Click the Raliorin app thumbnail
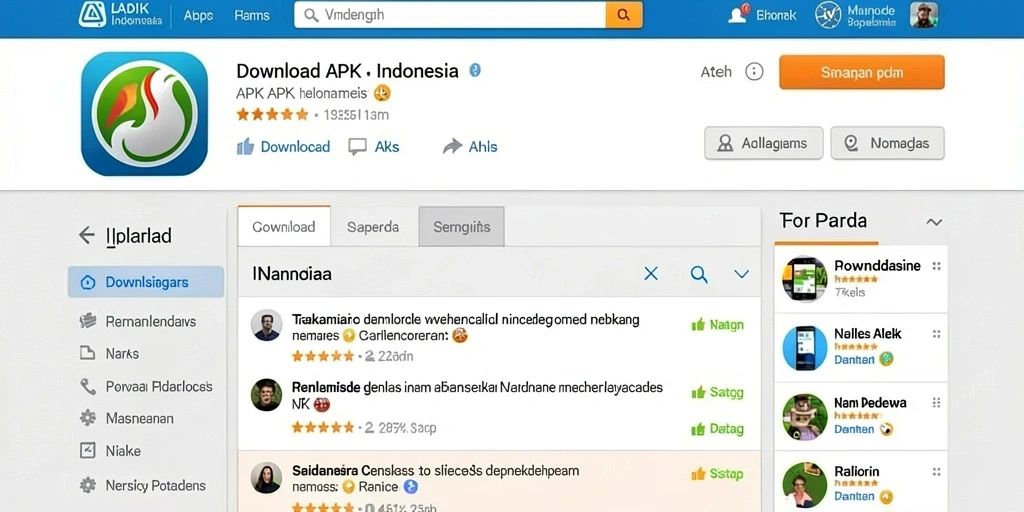 point(805,486)
